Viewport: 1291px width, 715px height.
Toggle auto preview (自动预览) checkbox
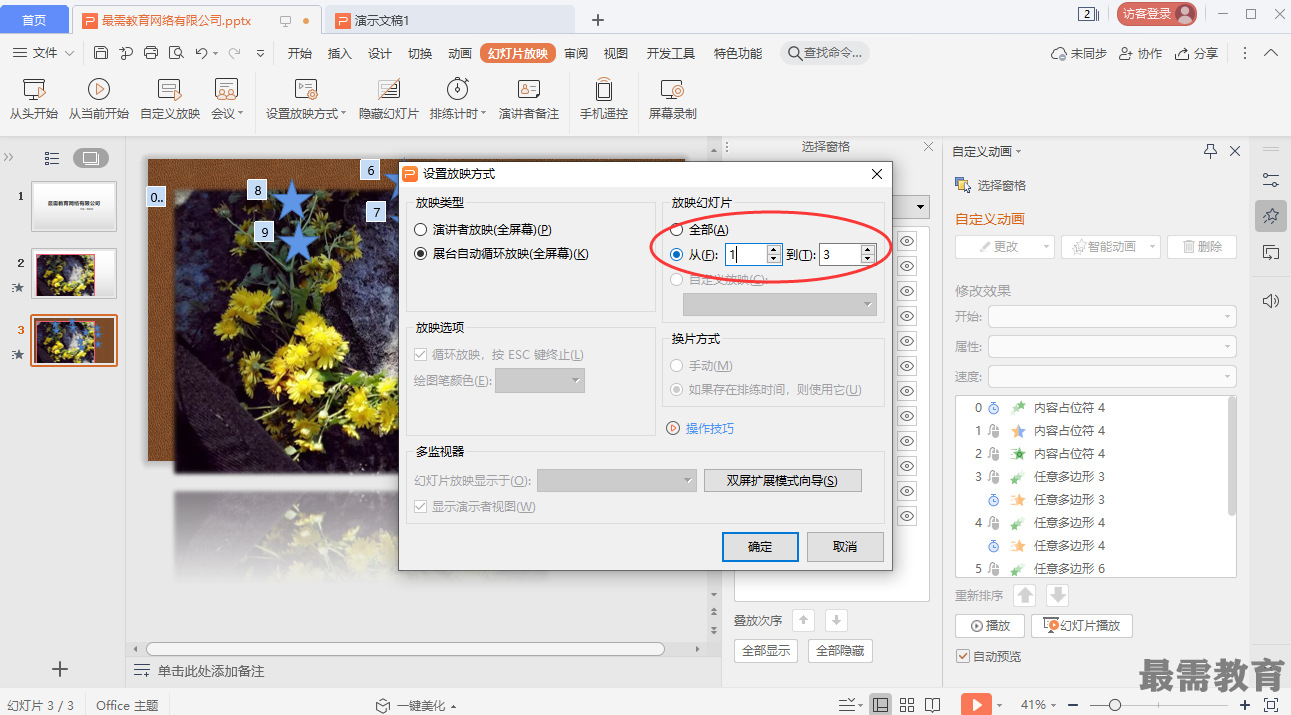[963, 657]
